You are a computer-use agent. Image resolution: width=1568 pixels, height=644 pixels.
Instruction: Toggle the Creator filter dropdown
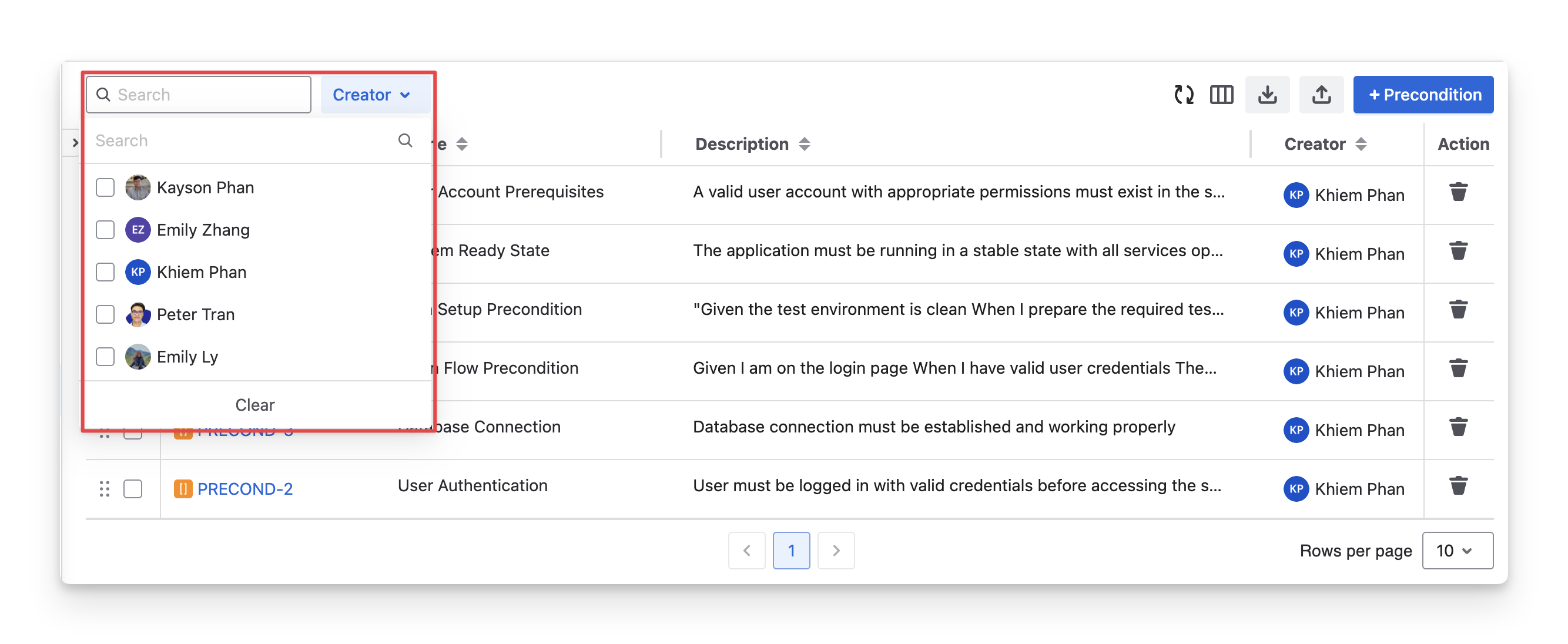tap(371, 95)
